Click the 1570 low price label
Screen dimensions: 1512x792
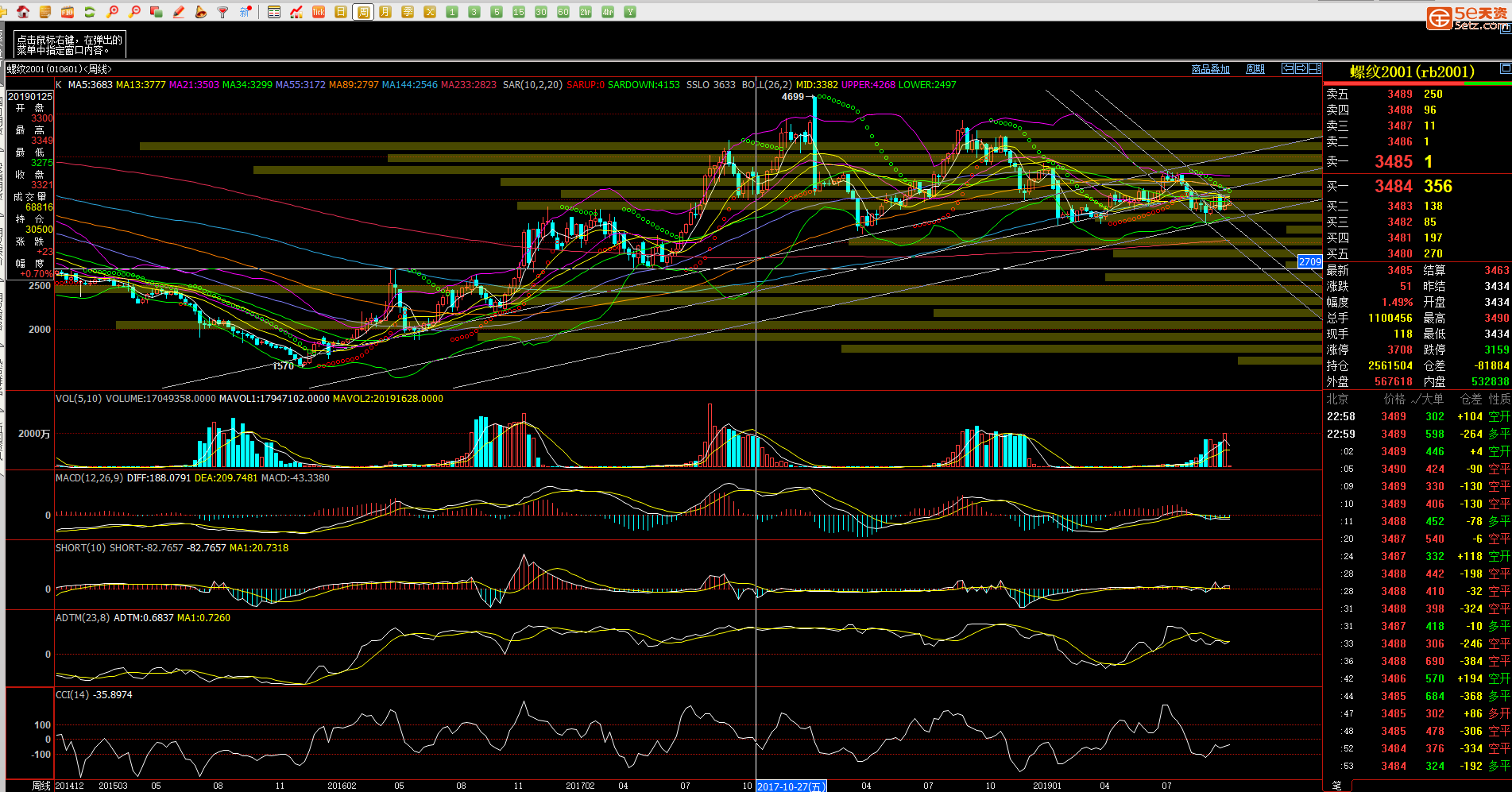click(283, 366)
